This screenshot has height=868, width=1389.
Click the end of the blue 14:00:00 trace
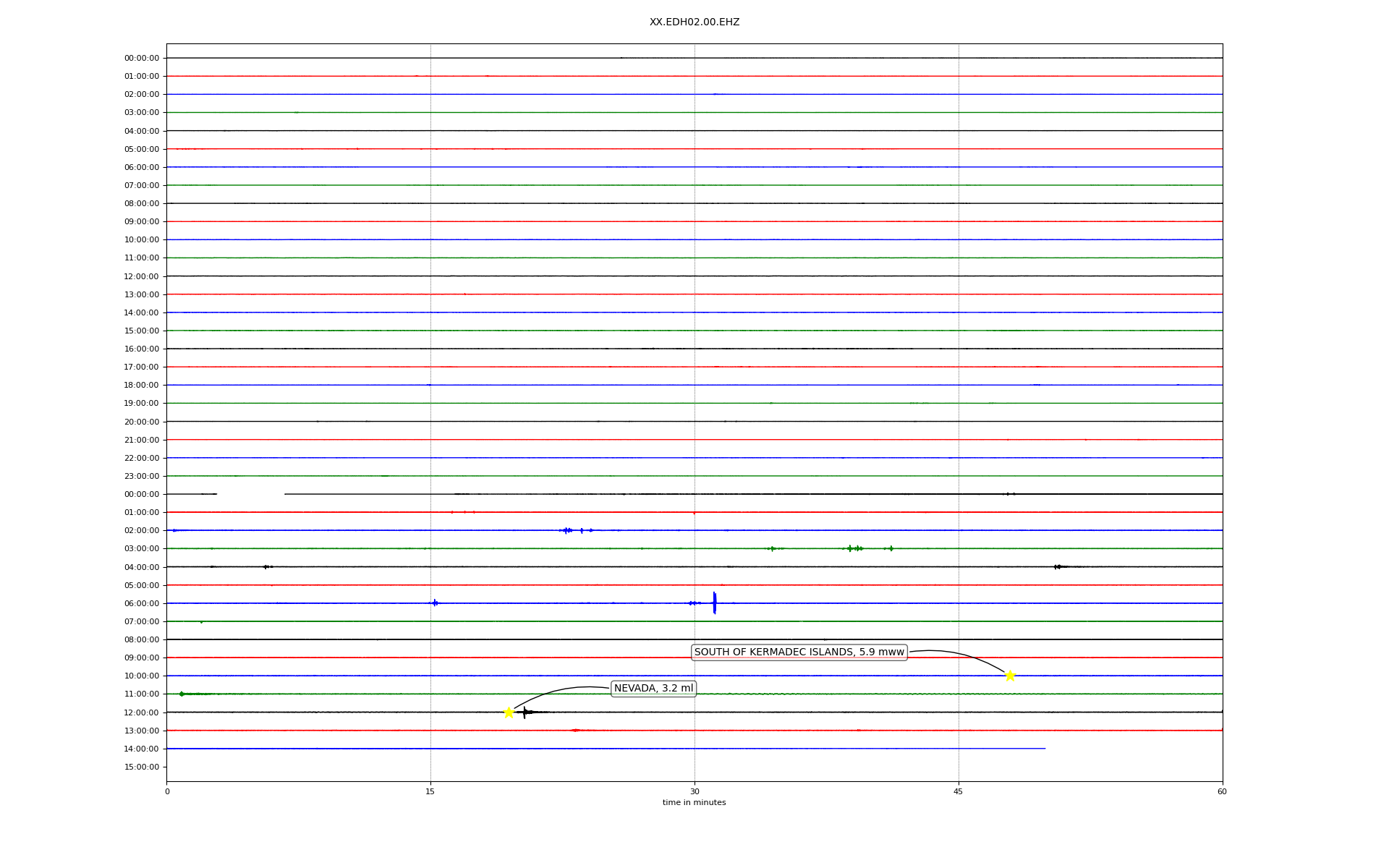[1044, 749]
